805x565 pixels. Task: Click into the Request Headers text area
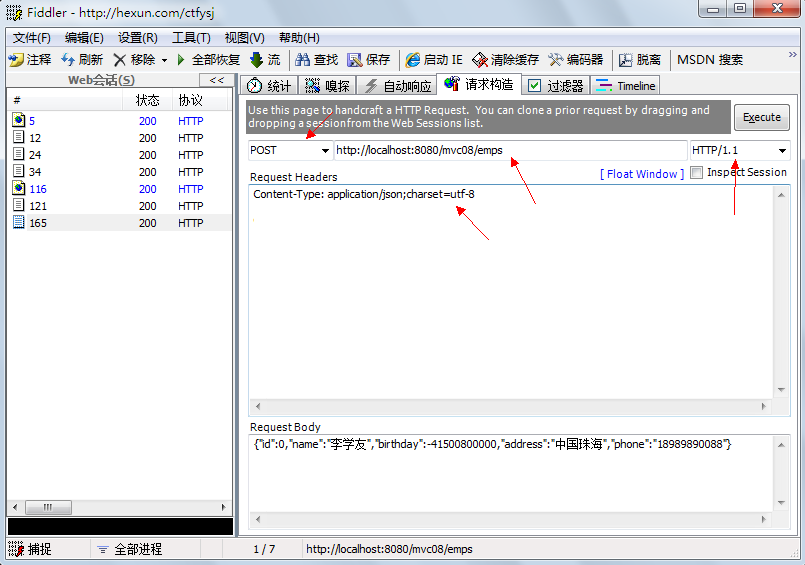click(511, 291)
